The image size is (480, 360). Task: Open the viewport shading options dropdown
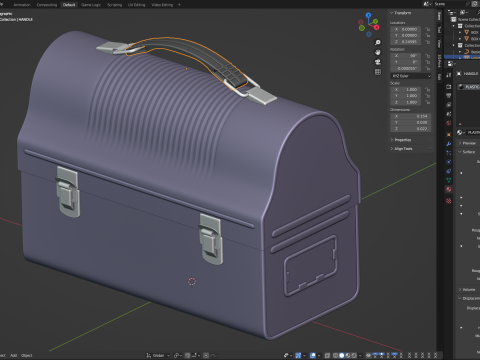(360, 355)
